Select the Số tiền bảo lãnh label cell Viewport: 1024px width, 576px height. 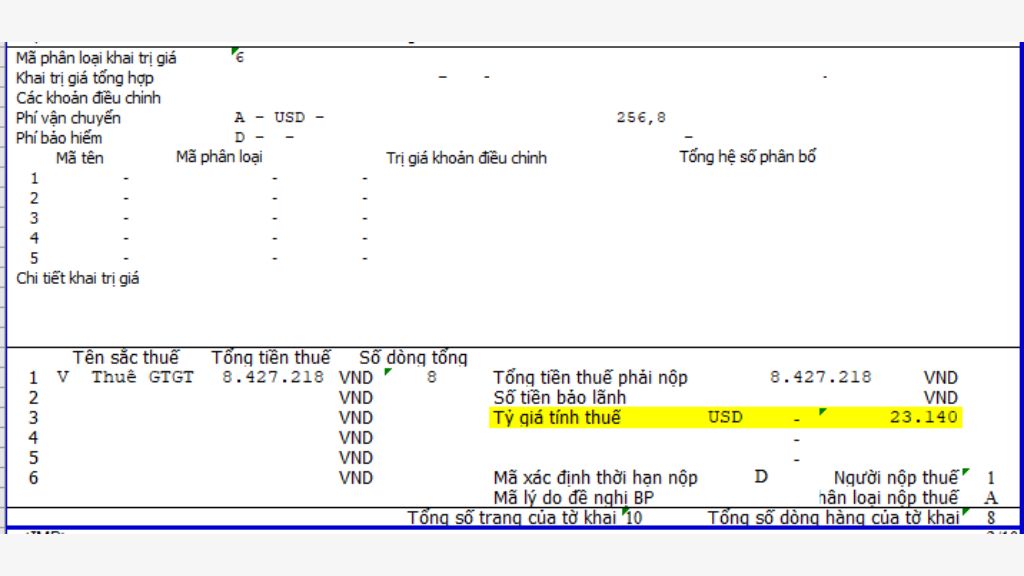(560, 398)
